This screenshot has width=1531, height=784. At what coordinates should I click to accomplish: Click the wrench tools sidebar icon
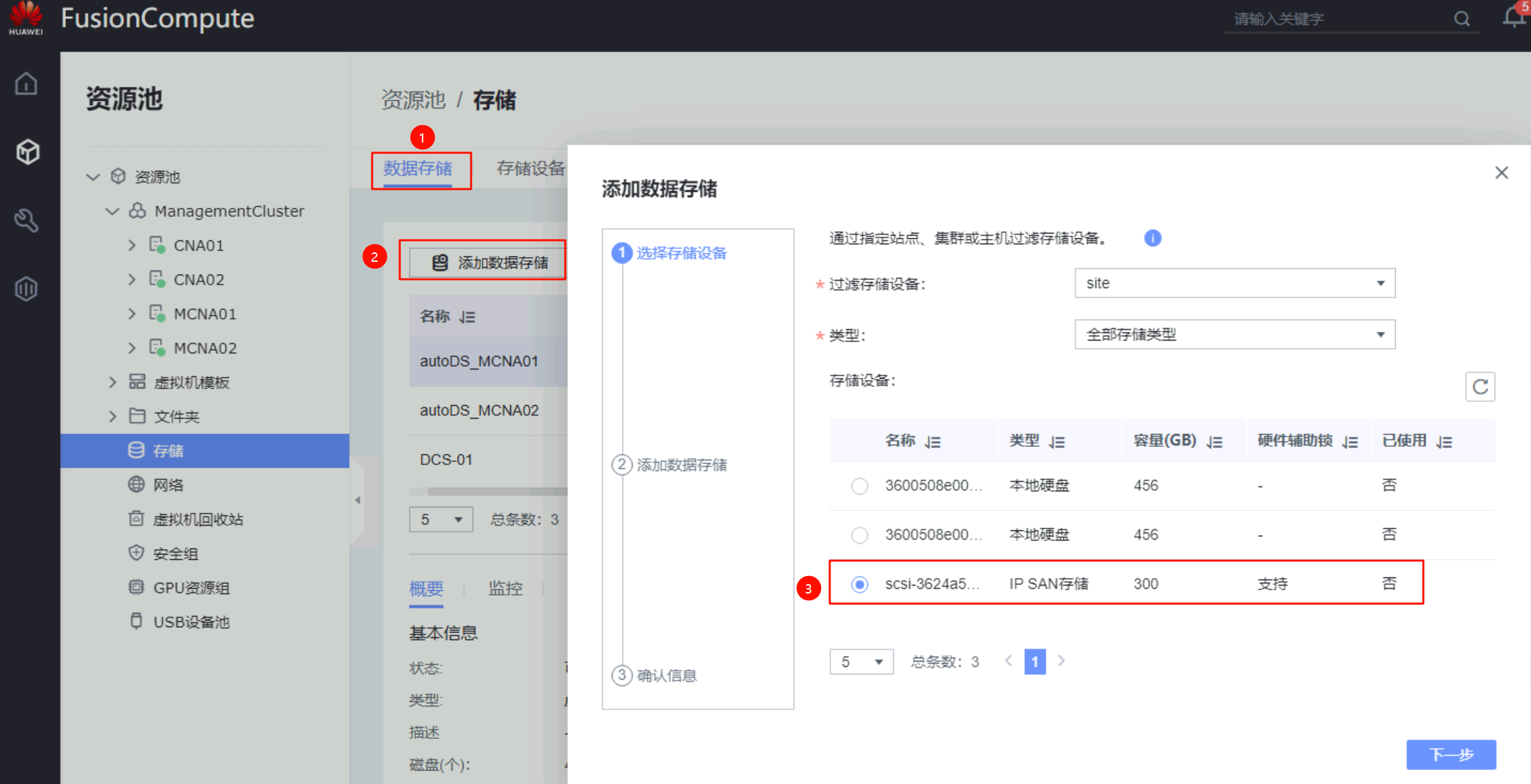26,220
